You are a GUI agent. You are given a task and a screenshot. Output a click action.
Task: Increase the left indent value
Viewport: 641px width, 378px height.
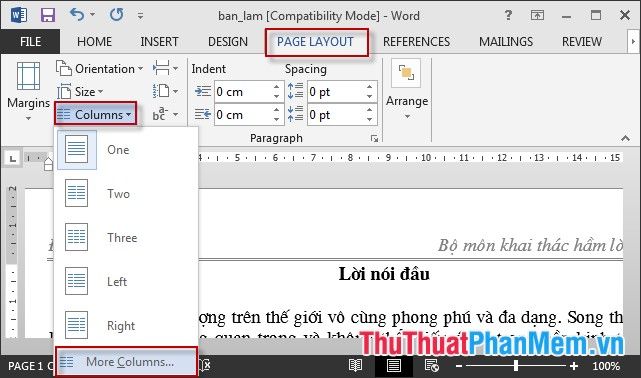click(277, 87)
